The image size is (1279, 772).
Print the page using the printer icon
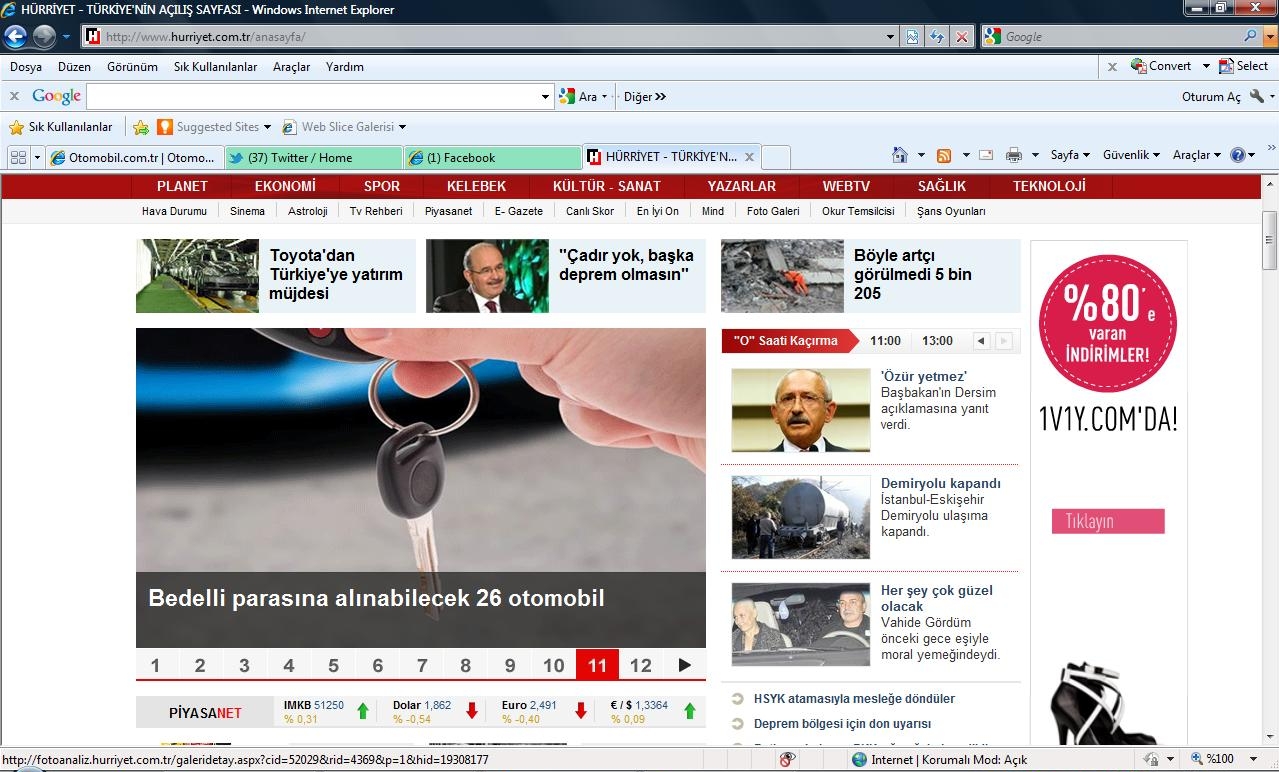(x=1014, y=155)
